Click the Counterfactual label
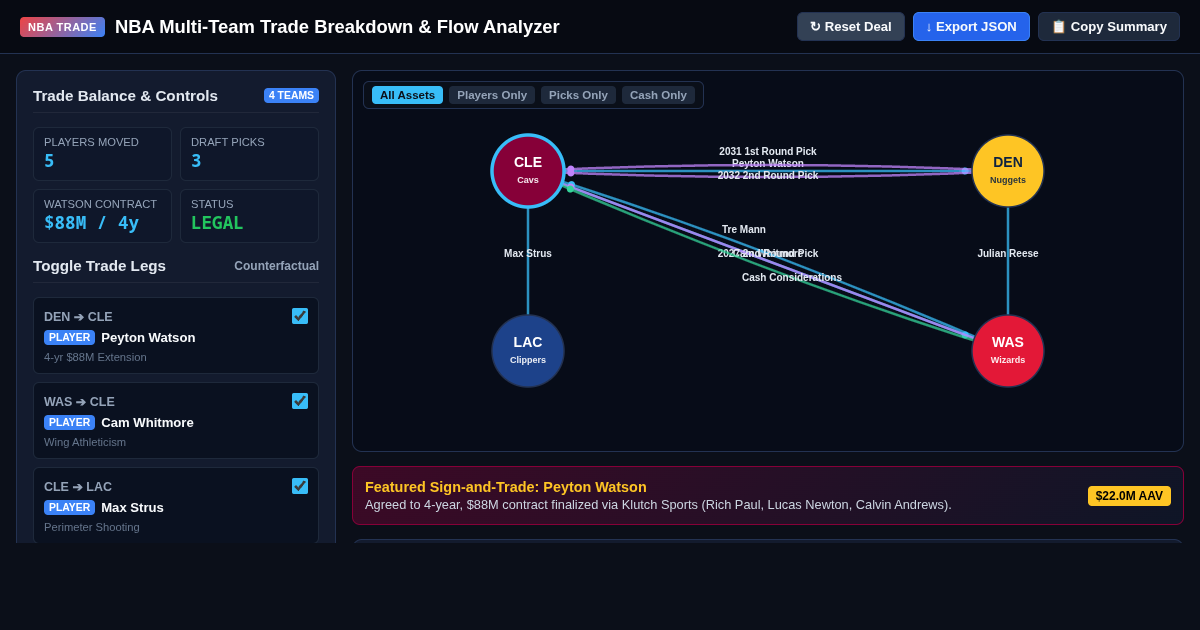Viewport: 1200px width, 630px height. coord(276,266)
